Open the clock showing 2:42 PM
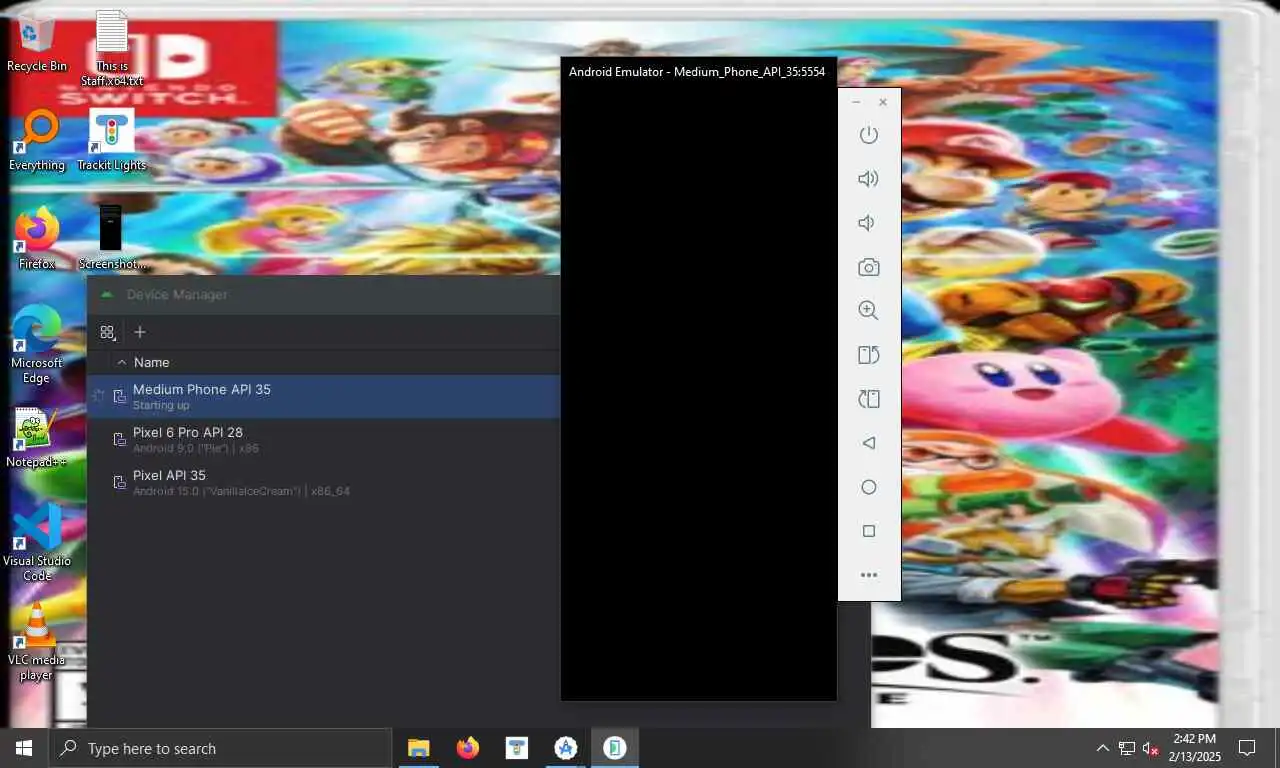 click(1195, 748)
